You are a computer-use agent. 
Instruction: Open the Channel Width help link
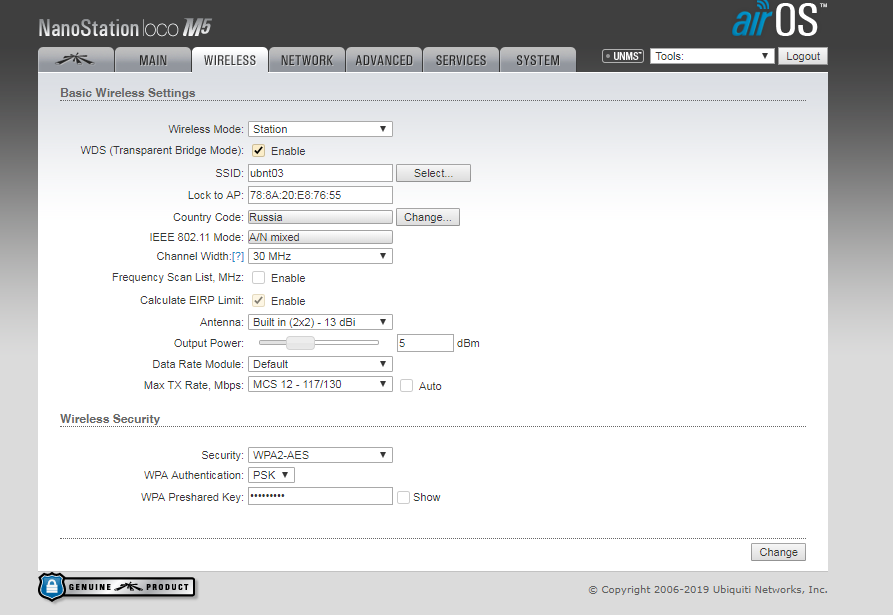tap(238, 256)
